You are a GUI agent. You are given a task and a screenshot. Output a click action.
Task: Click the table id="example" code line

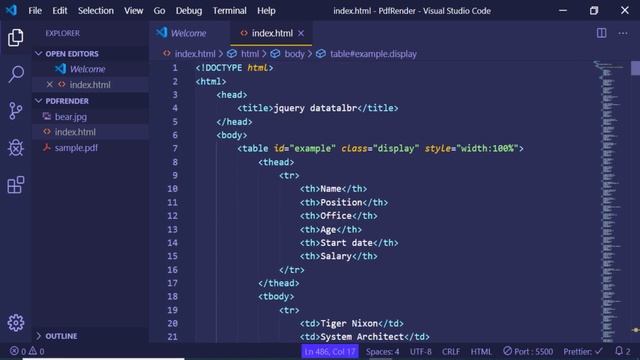click(x=380, y=149)
